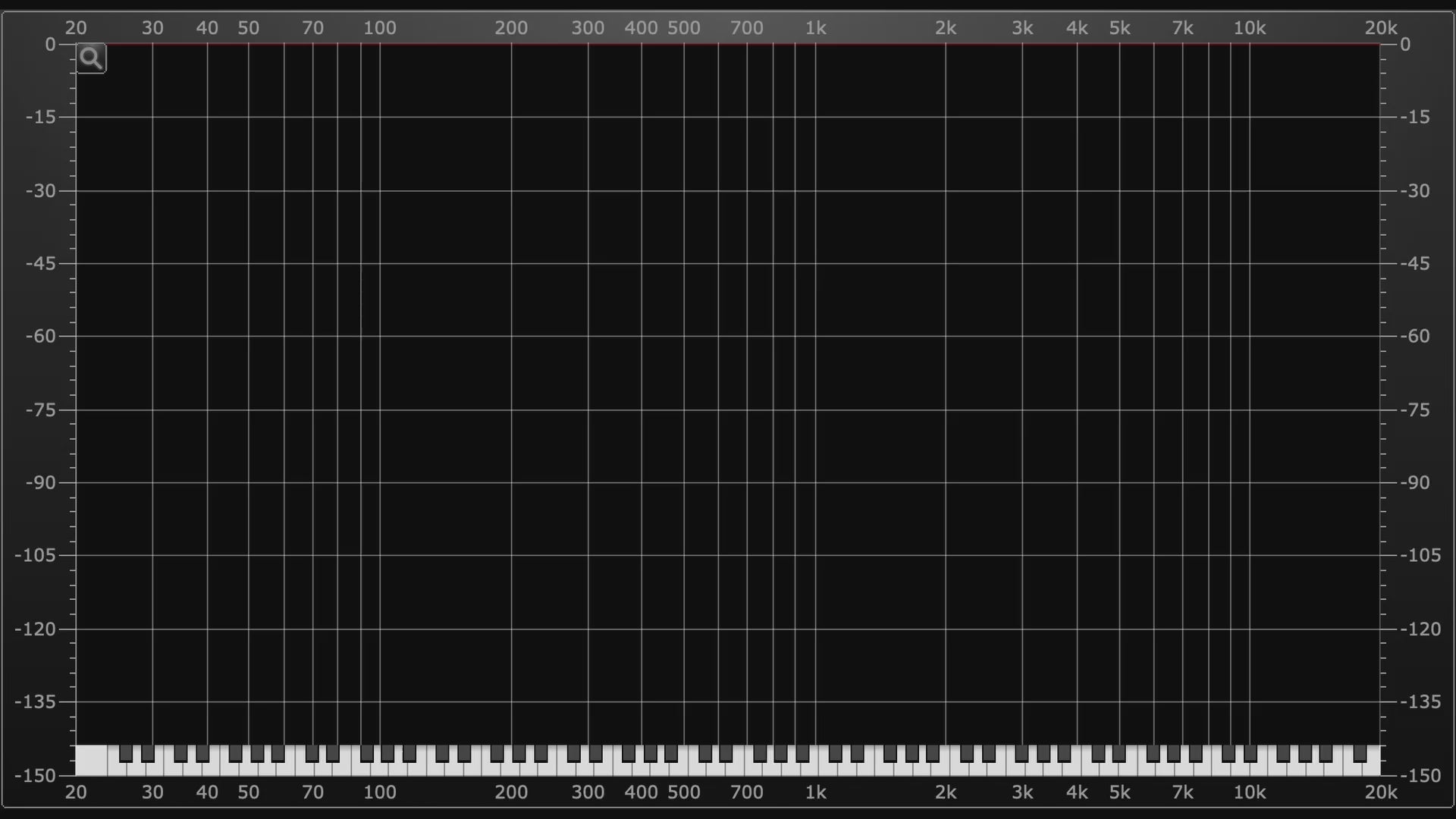Viewport: 1456px width, 819px height.
Task: Click the top 1k frequency label
Action: [x=815, y=28]
